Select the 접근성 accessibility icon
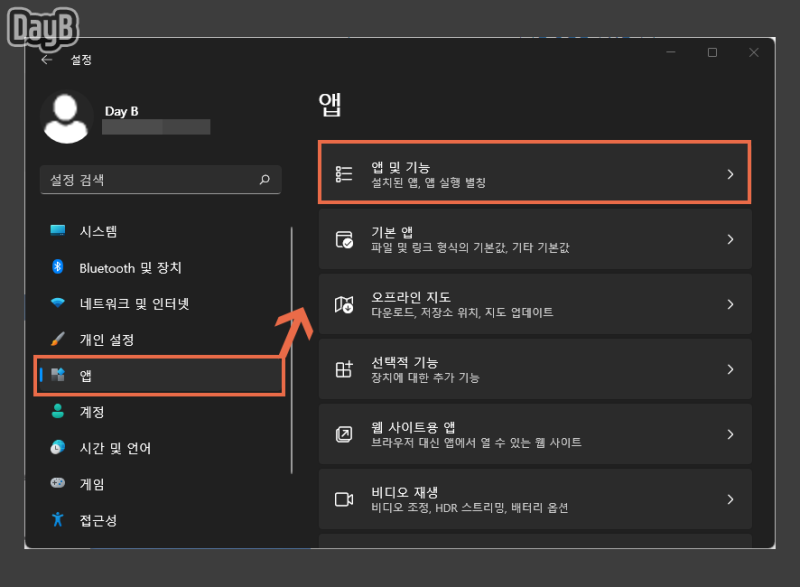Image resolution: width=800 pixels, height=587 pixels. 58,520
